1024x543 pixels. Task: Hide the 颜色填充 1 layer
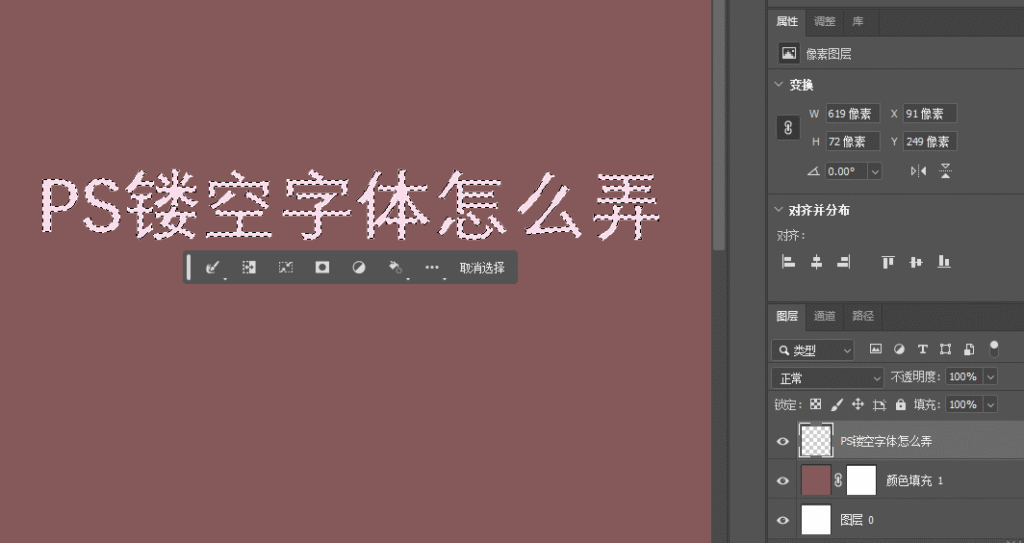782,481
